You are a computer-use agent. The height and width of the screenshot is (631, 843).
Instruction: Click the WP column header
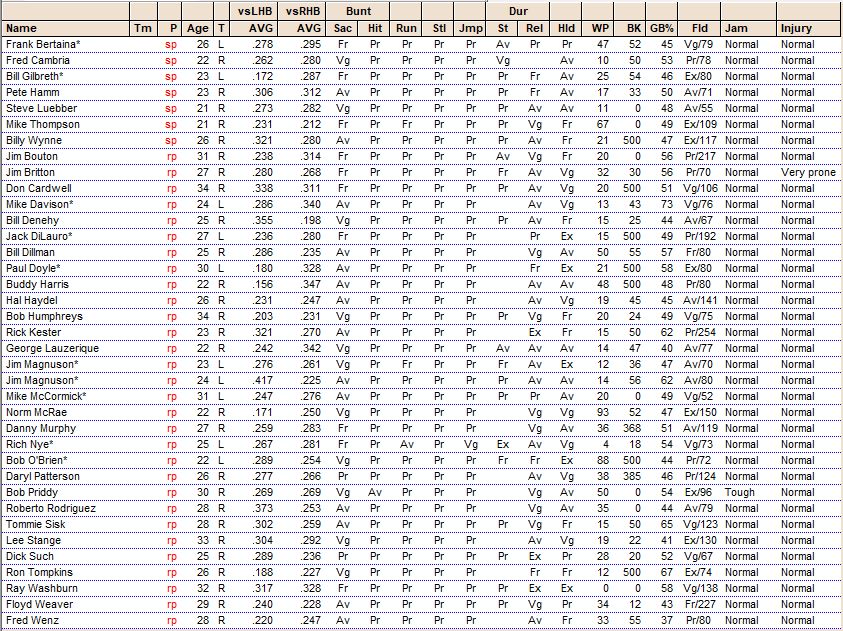(600, 28)
